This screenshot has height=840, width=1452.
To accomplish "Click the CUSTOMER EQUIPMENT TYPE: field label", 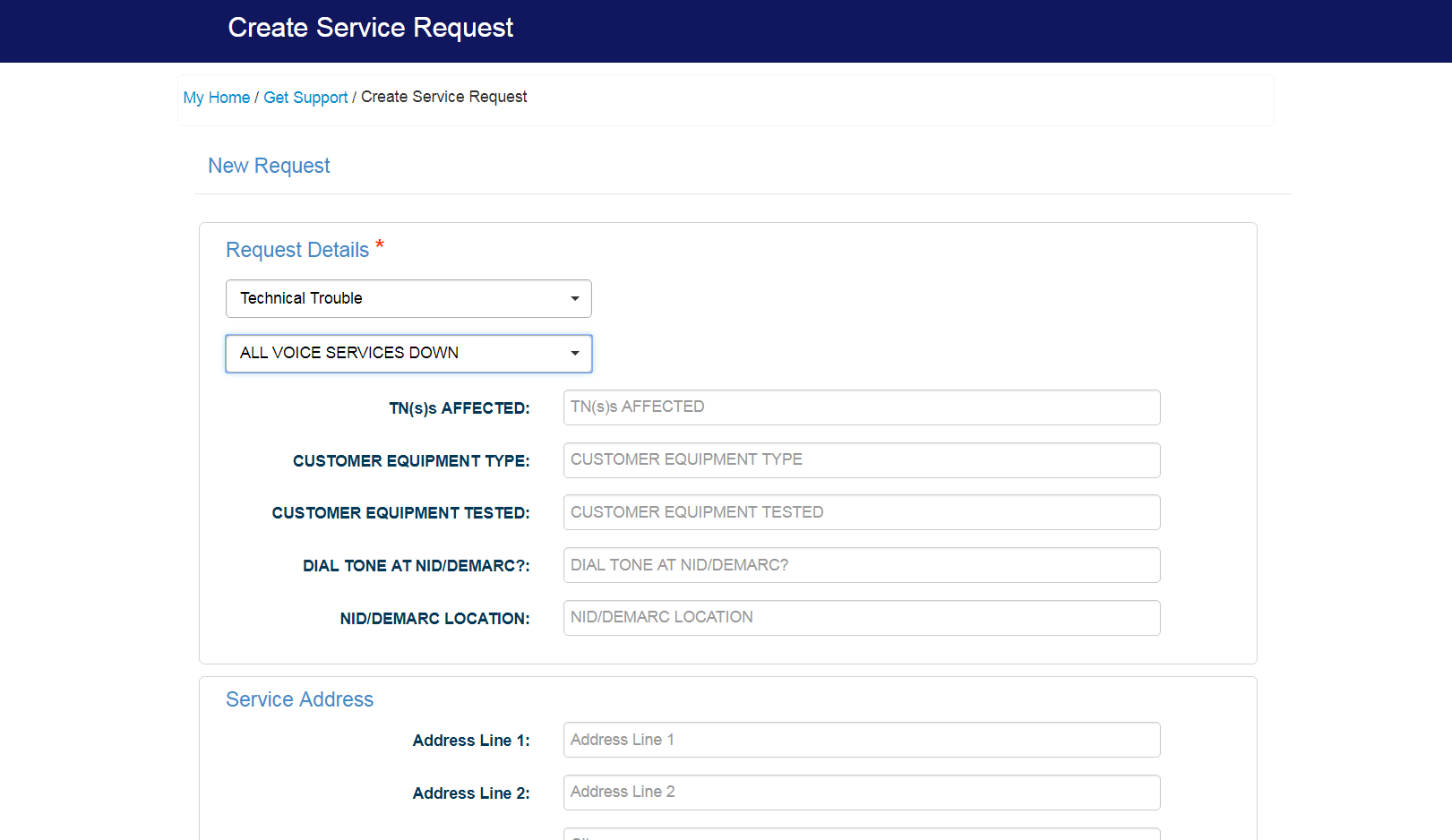I will point(411,461).
